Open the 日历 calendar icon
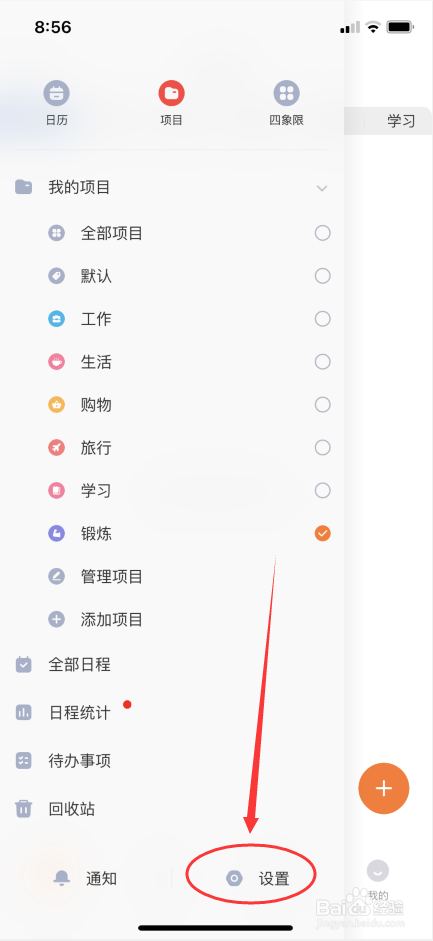 click(x=56, y=93)
